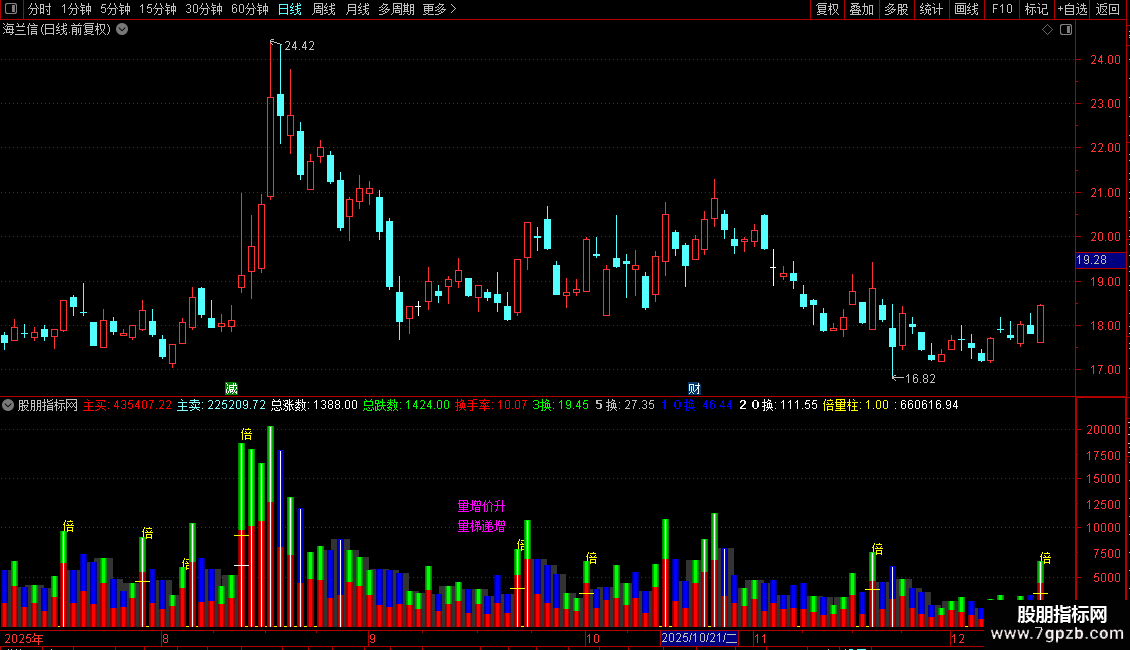
Task: Click the diamond marker icon above chart
Action: pos(1048,30)
